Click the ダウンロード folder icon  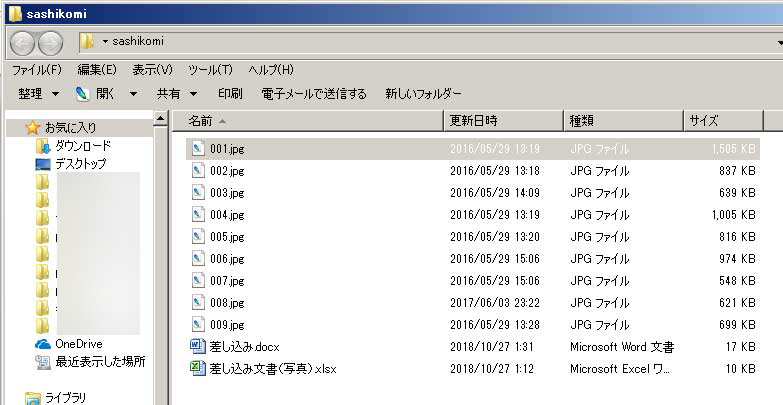click(43, 146)
